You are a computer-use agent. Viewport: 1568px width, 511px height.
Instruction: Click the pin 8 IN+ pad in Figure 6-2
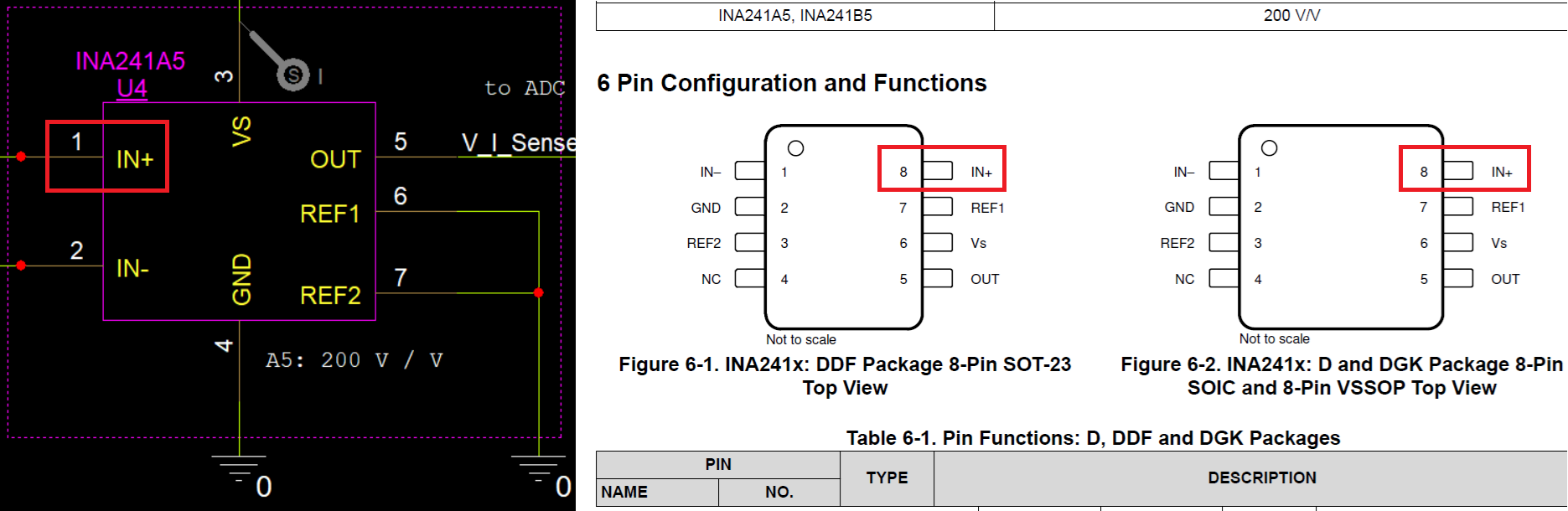click(x=1458, y=171)
